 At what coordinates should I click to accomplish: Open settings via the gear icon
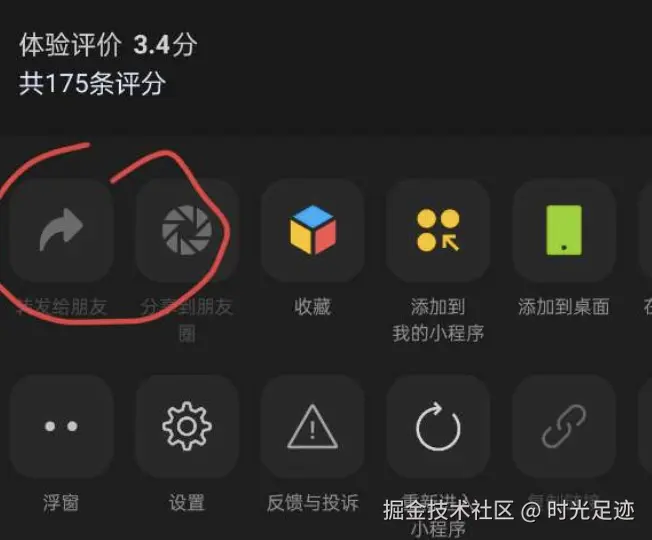coord(187,426)
